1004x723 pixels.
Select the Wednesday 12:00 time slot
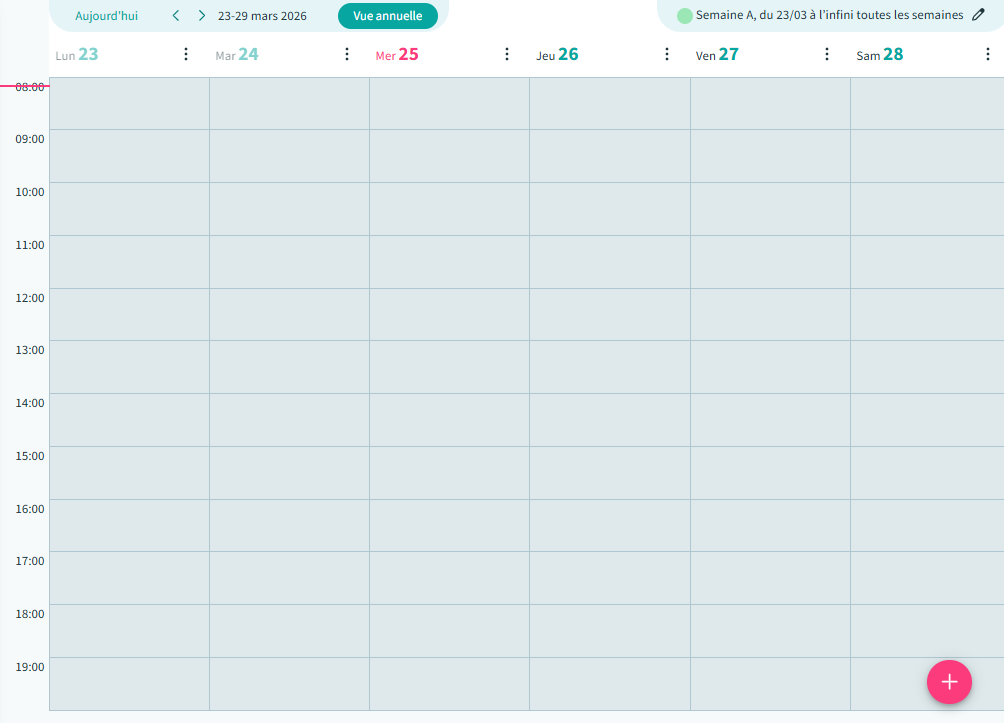(x=449, y=314)
